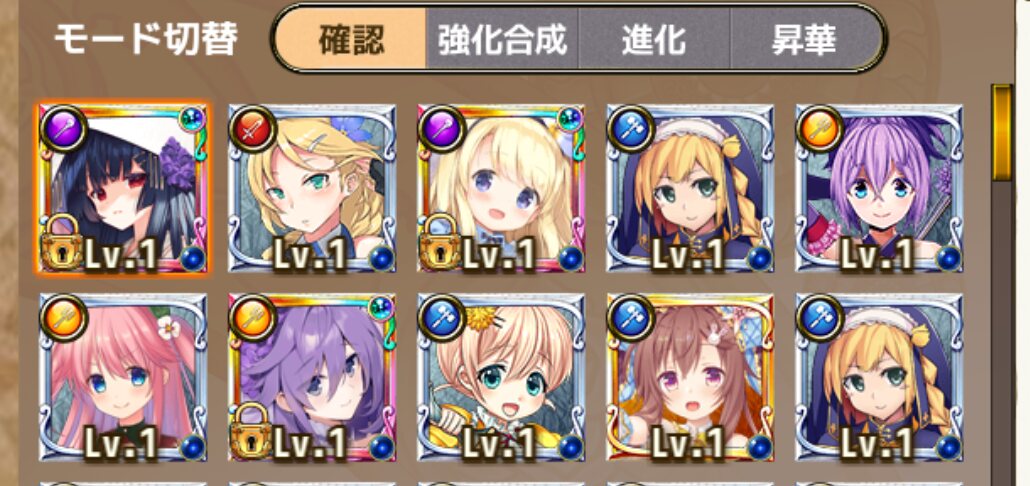This screenshot has height=486, width=1030.
Task: Click the orange type icon on purple spiky-haired character
Action: [820, 129]
